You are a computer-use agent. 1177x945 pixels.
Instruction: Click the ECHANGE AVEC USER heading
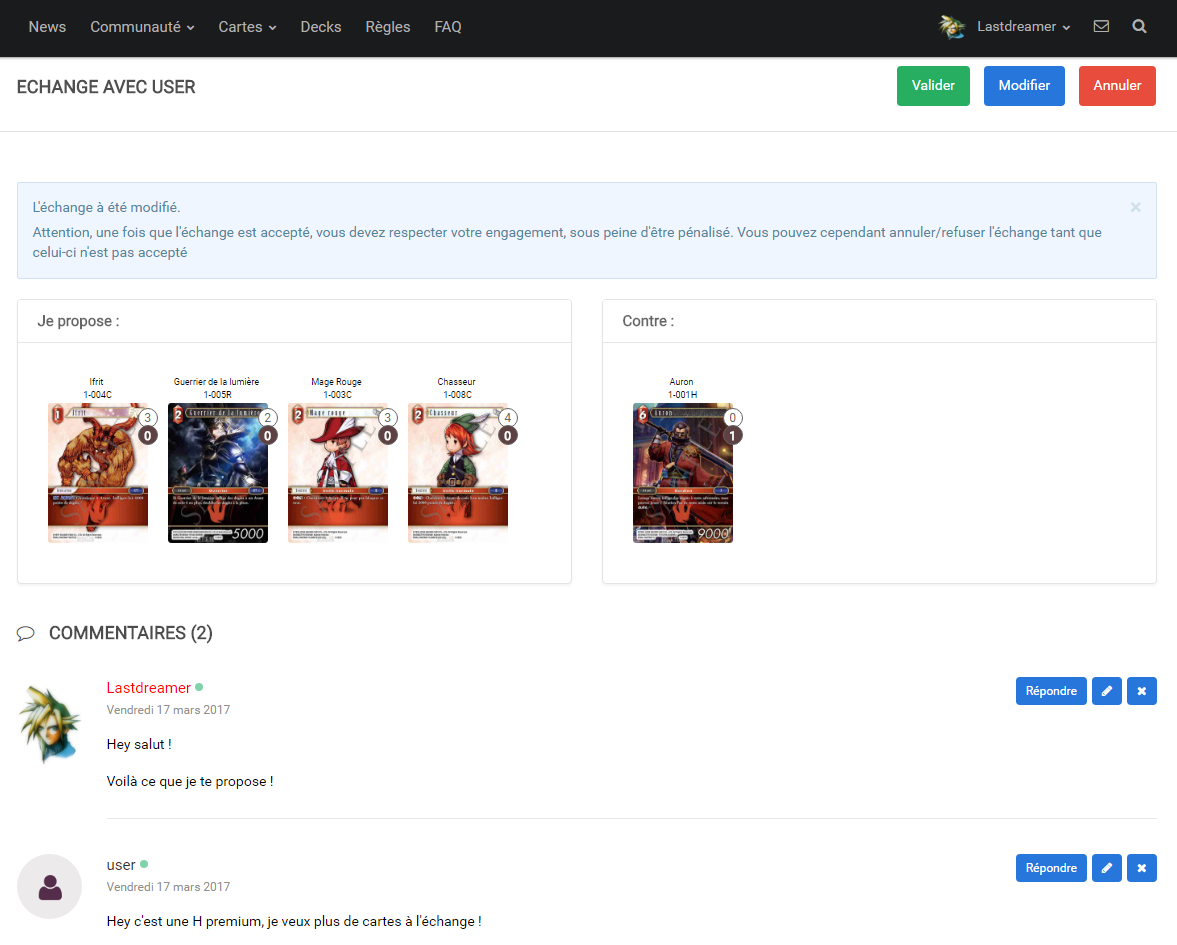[x=106, y=87]
